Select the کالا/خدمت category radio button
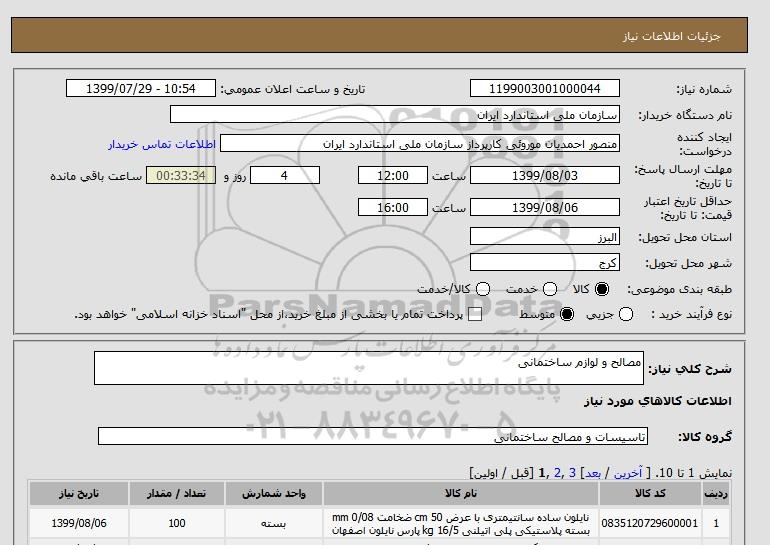The height and width of the screenshot is (545, 770). pyautogui.click(x=483, y=289)
